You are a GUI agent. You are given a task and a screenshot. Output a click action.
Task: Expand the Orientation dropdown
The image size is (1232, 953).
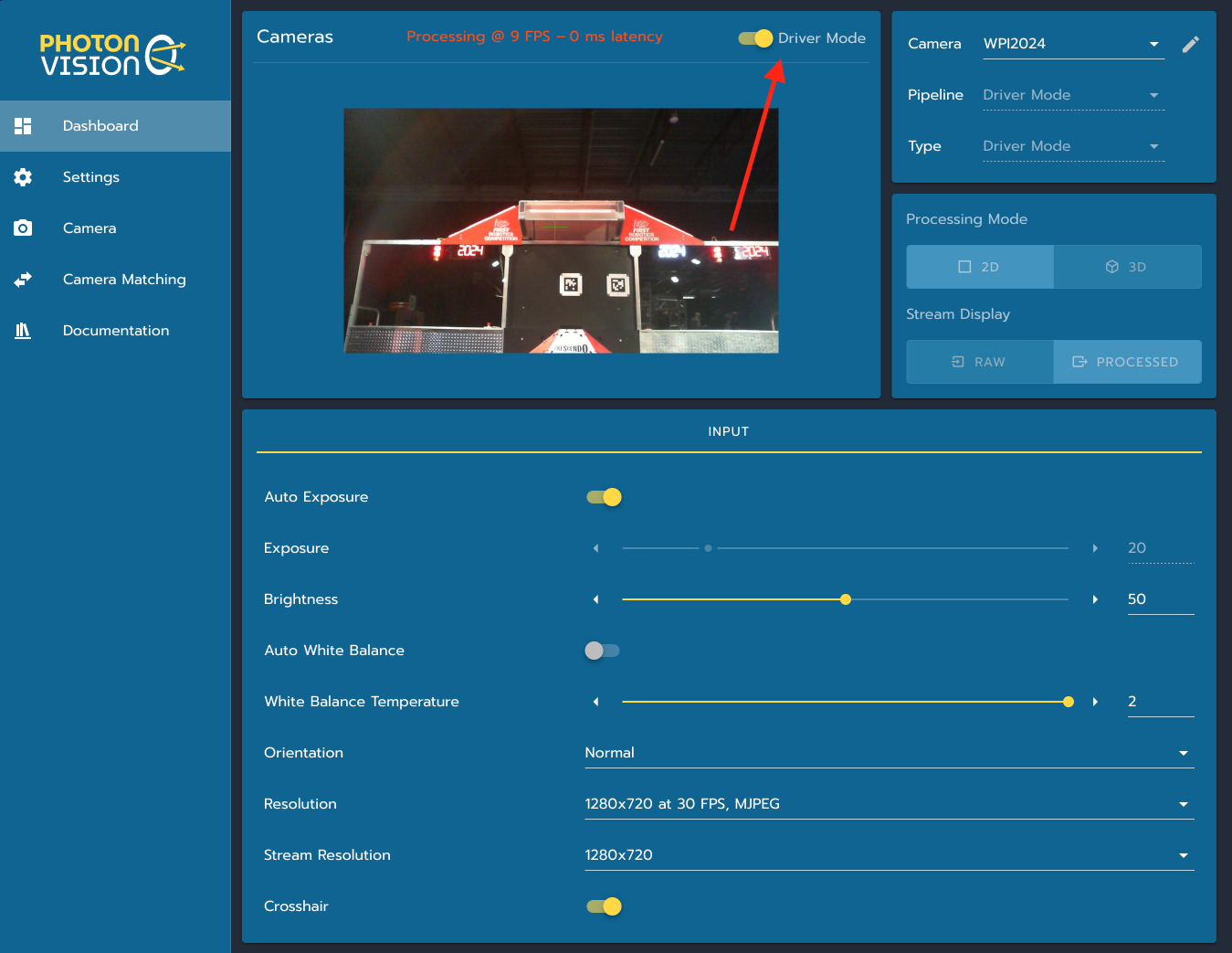coord(889,752)
